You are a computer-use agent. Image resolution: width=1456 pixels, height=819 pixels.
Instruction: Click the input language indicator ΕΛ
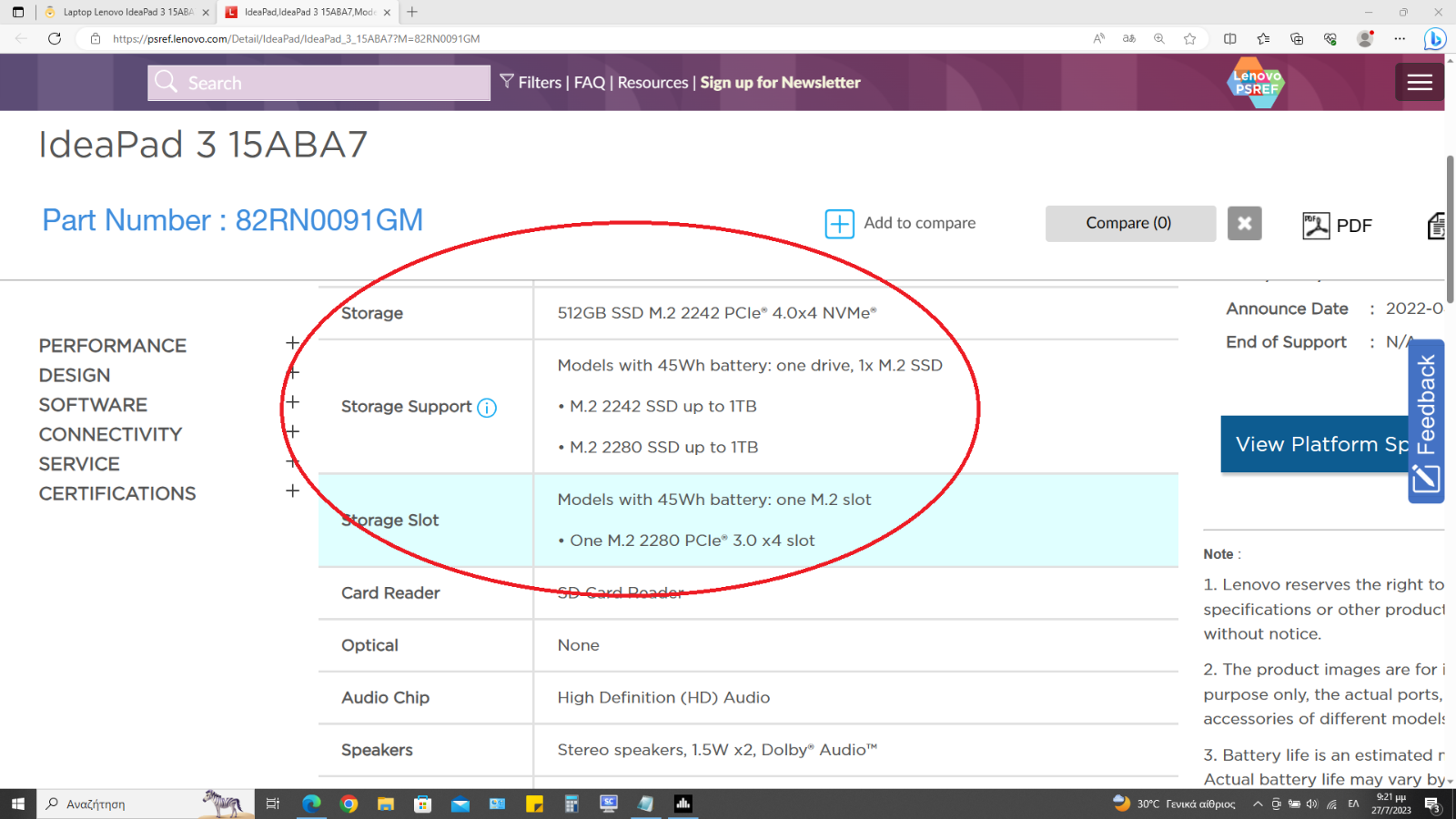tap(1353, 804)
